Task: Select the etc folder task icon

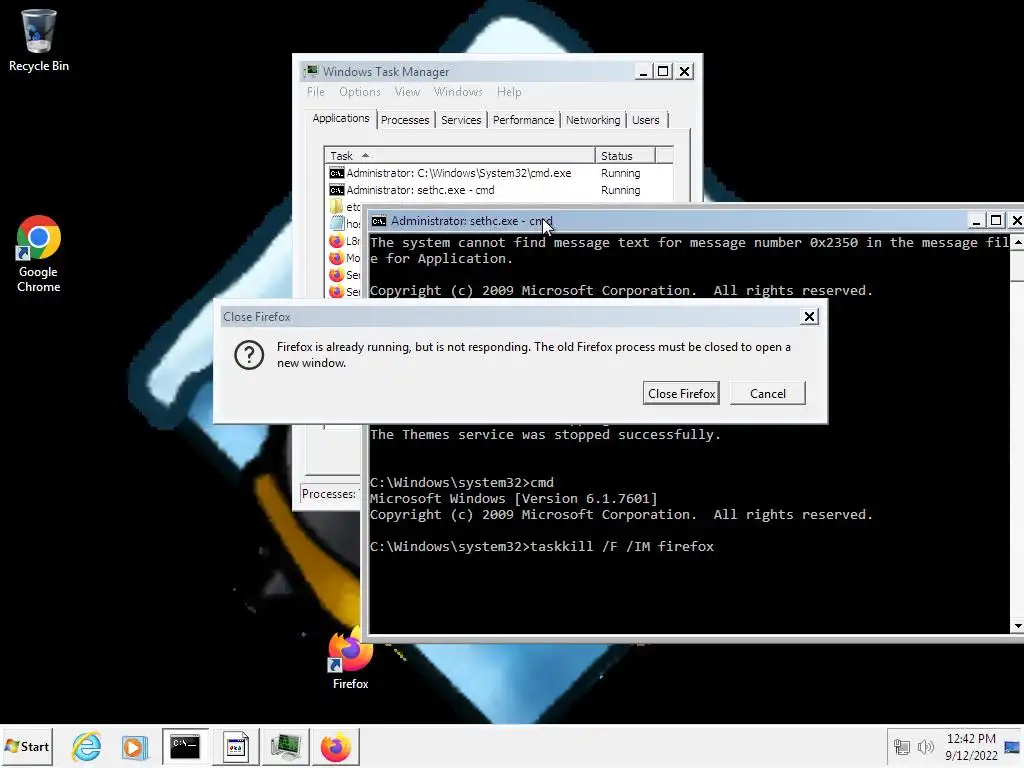Action: pos(336,206)
